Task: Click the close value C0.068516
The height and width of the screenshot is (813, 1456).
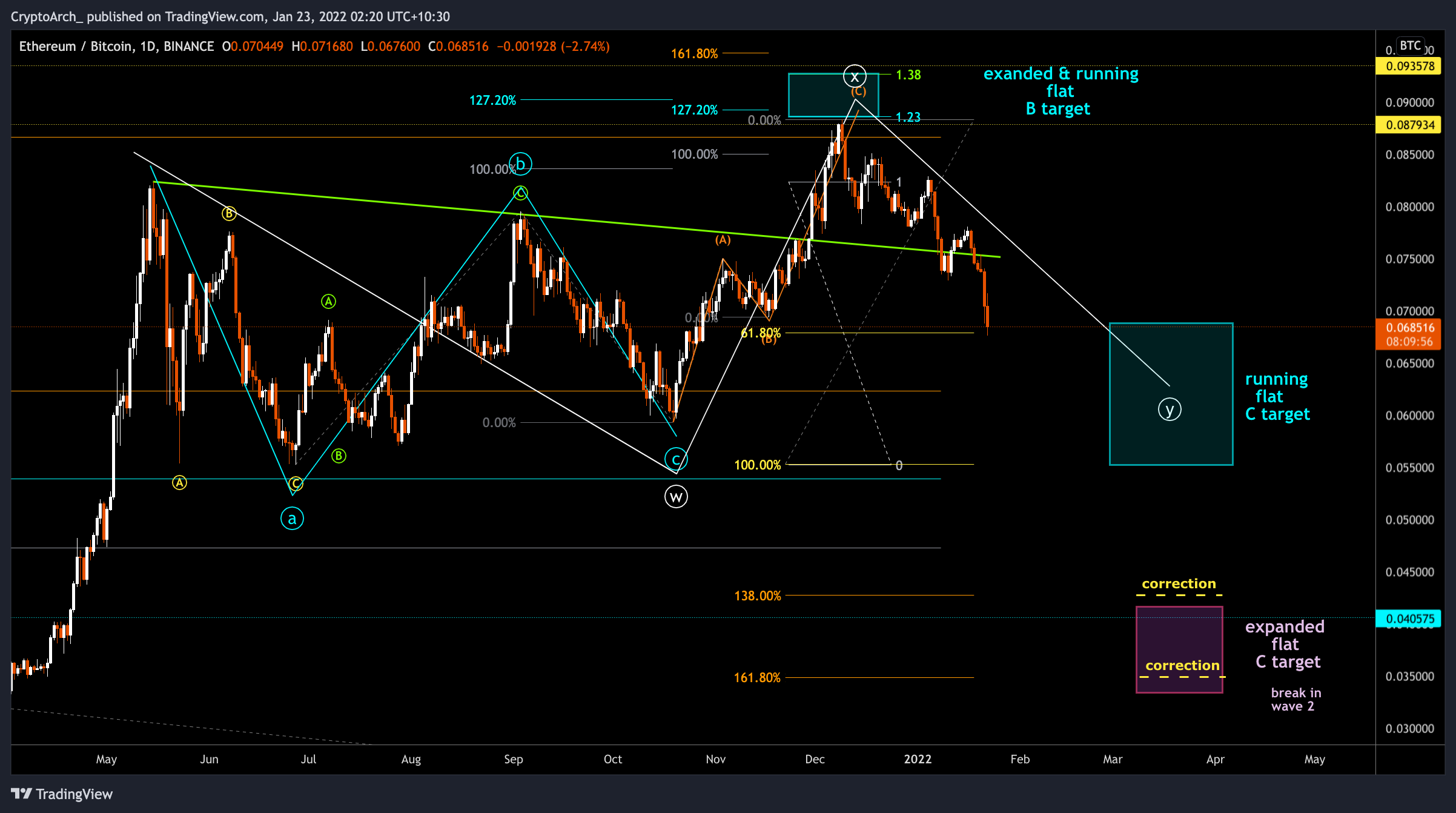Action: (458, 47)
